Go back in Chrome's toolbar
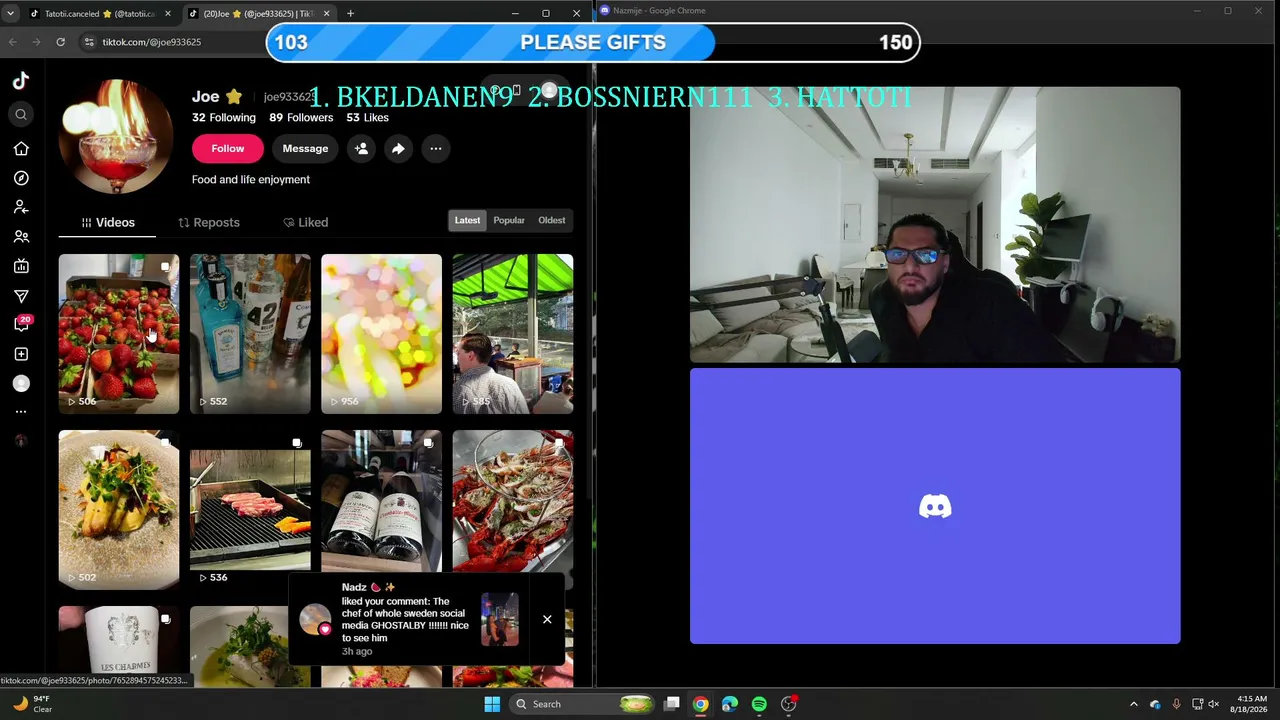This screenshot has height=720, width=1280. pos(13,42)
